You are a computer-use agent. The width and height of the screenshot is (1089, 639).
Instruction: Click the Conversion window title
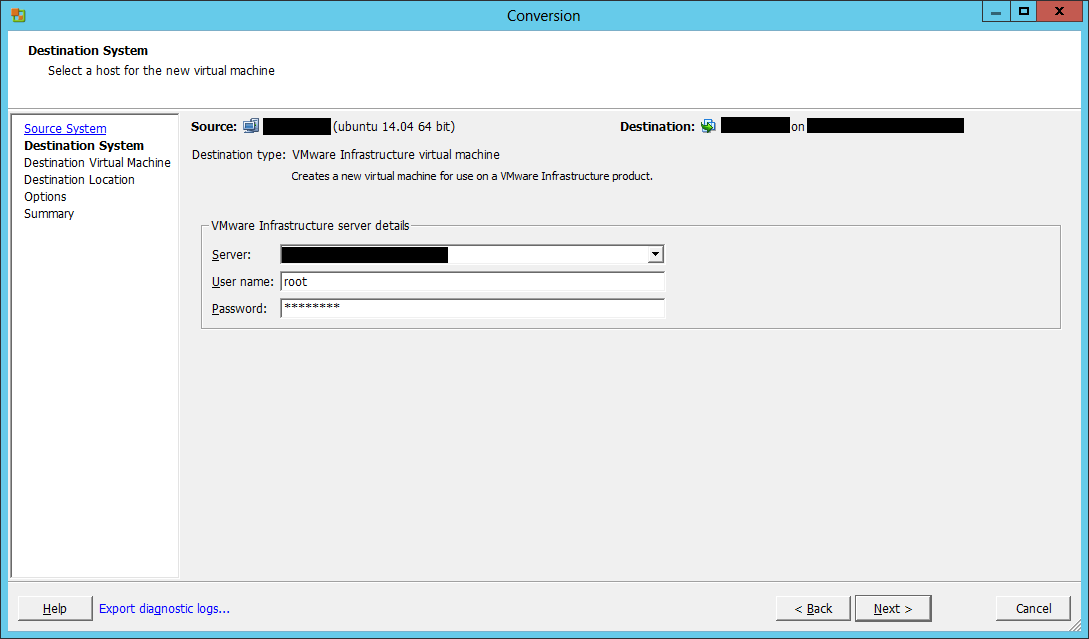click(544, 15)
